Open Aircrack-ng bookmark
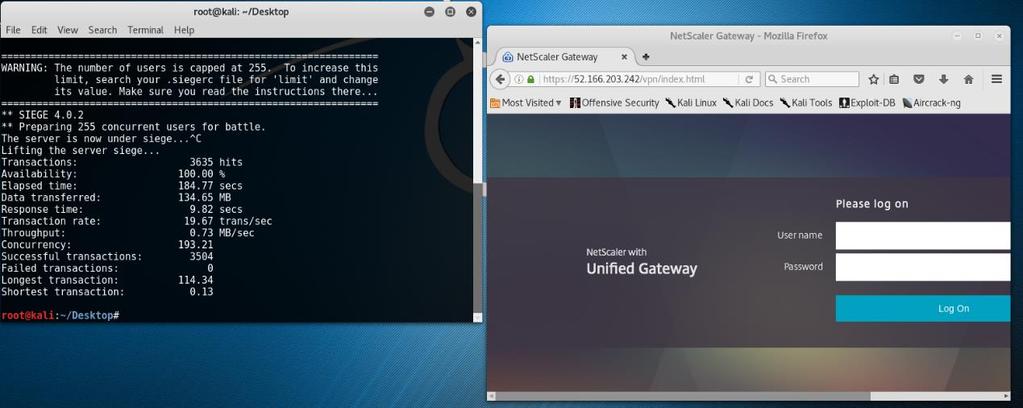Image resolution: width=1023 pixels, height=408 pixels. click(931, 102)
